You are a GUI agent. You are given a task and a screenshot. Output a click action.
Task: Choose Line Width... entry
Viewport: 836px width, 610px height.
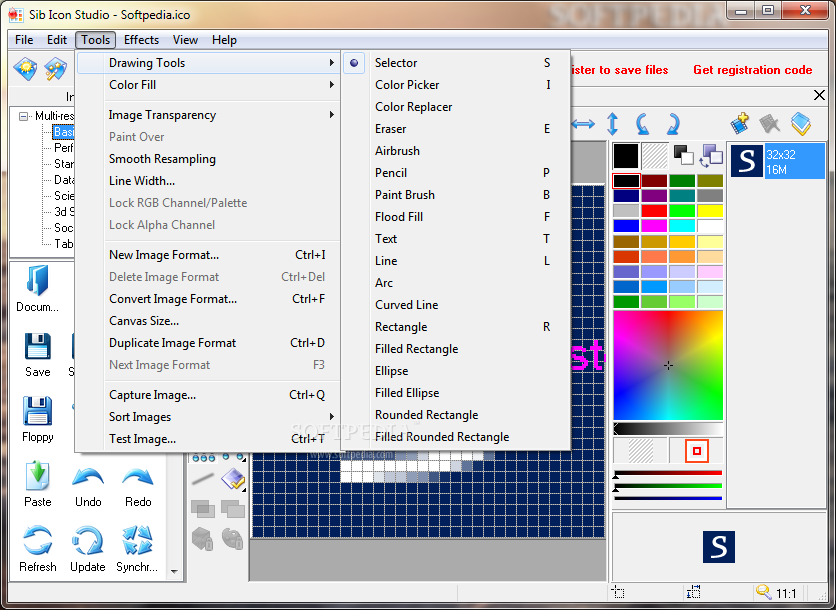[x=208, y=181]
